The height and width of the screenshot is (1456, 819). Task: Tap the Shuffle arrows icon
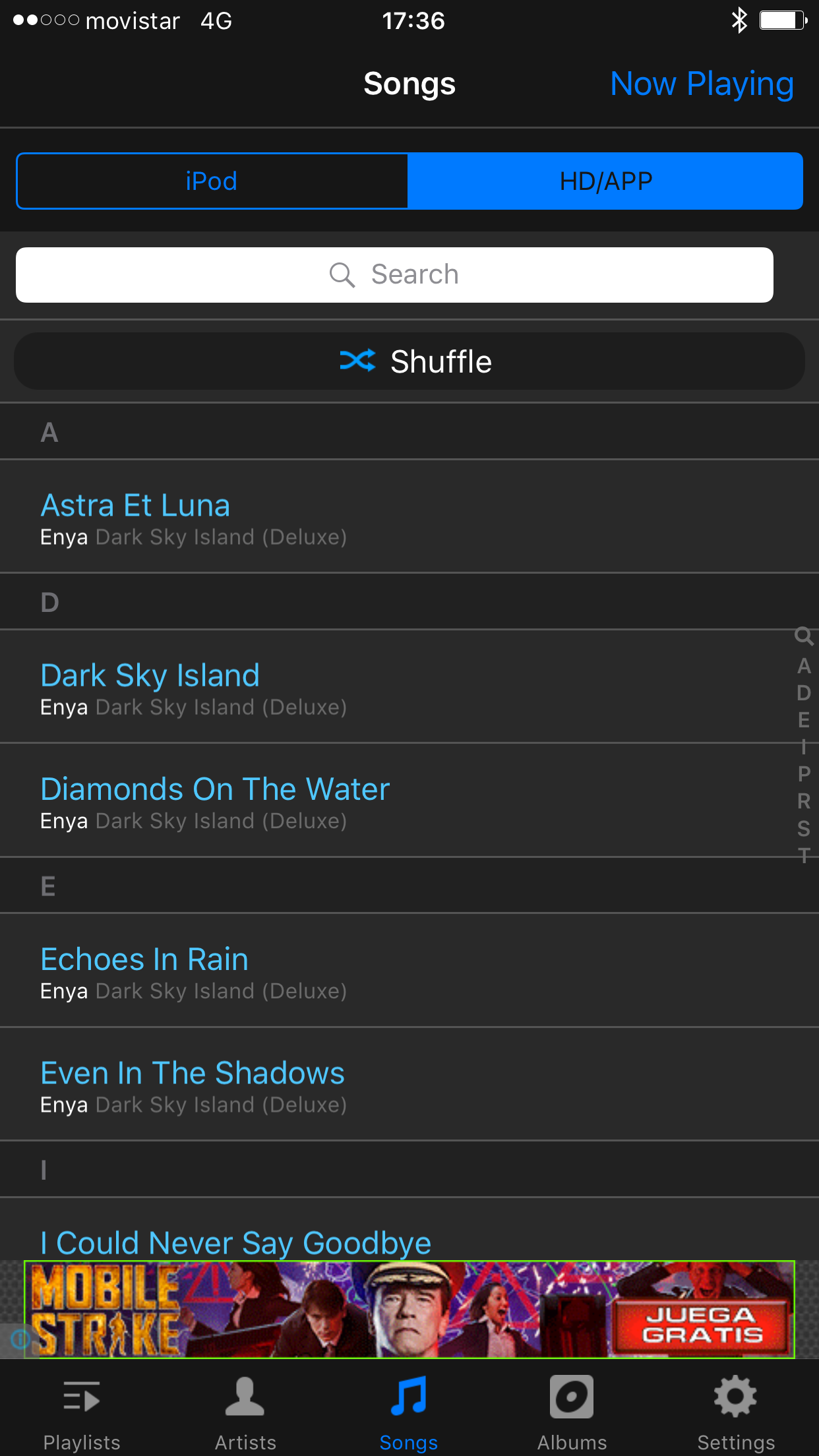[x=357, y=361]
